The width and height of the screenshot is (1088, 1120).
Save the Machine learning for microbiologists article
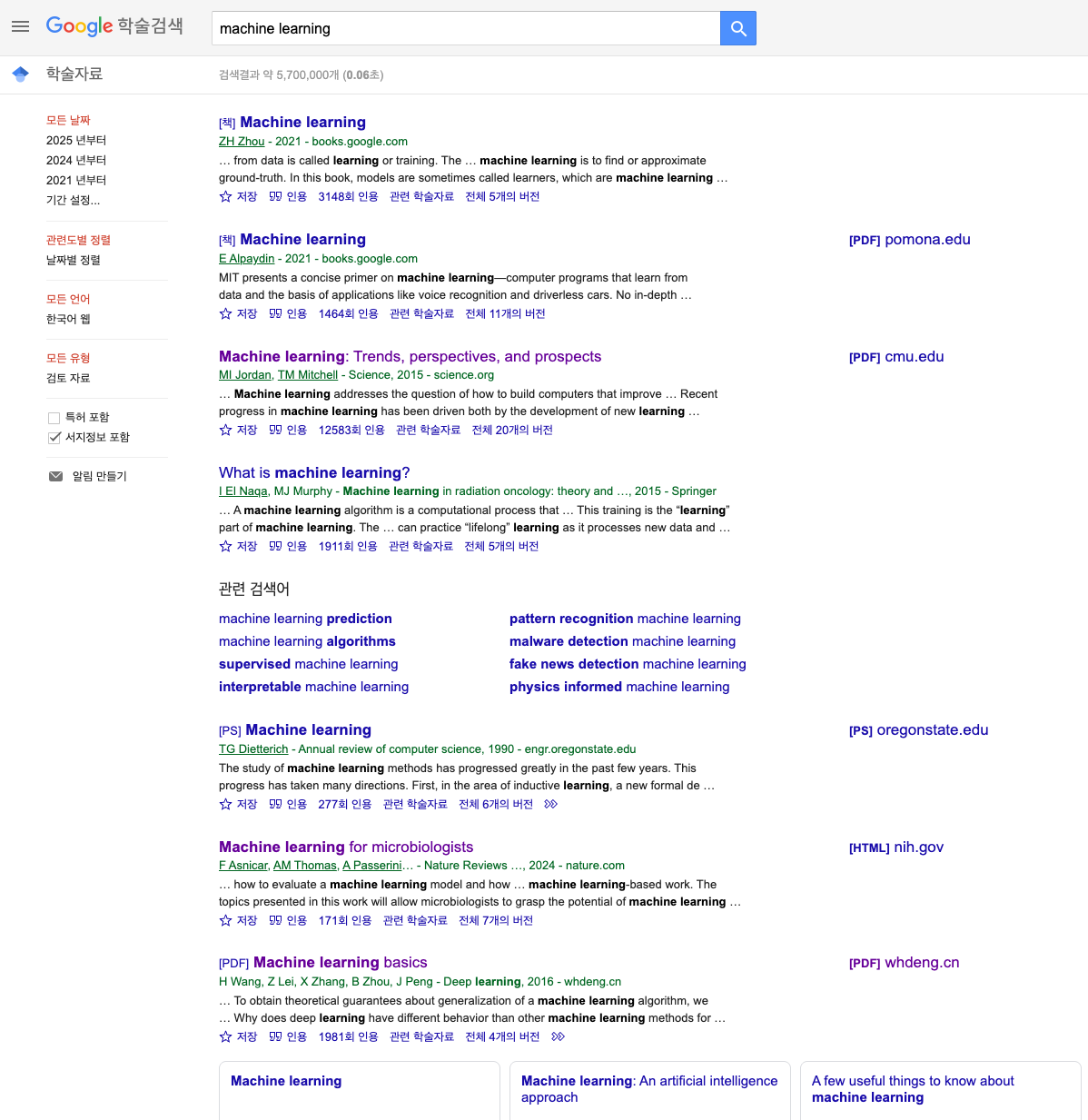238,920
